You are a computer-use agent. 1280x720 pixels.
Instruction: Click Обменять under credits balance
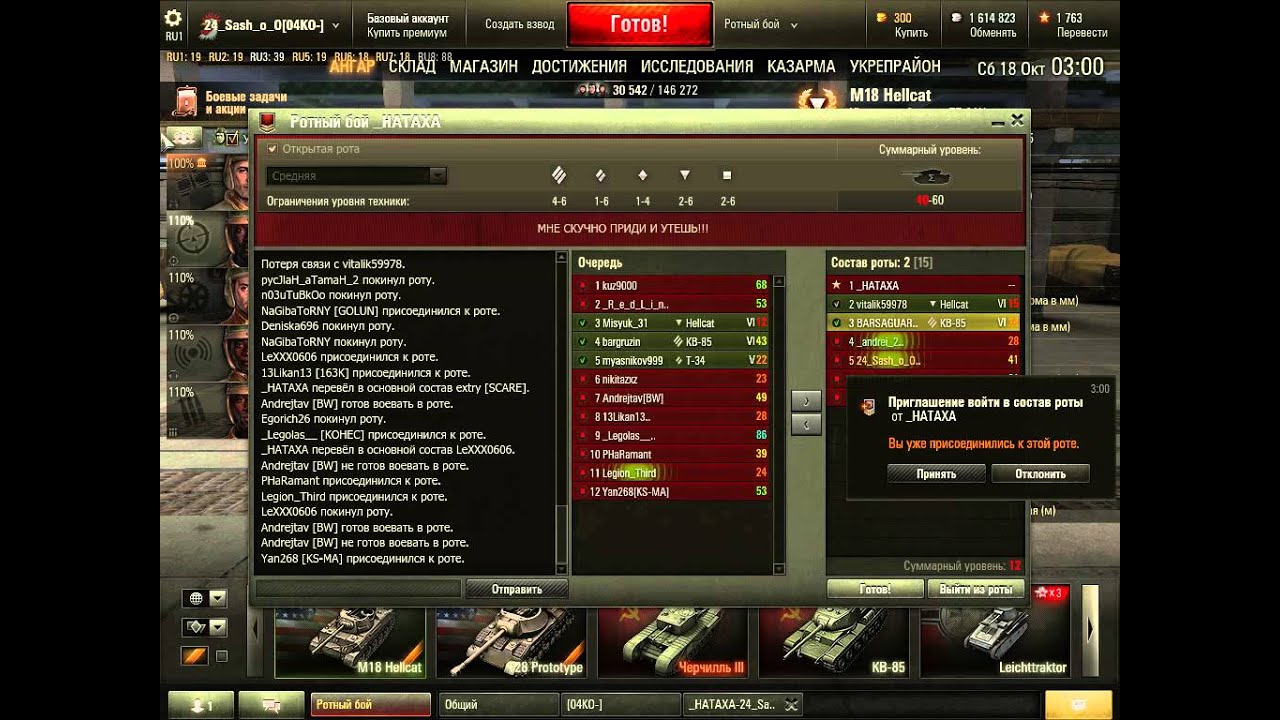993,33
